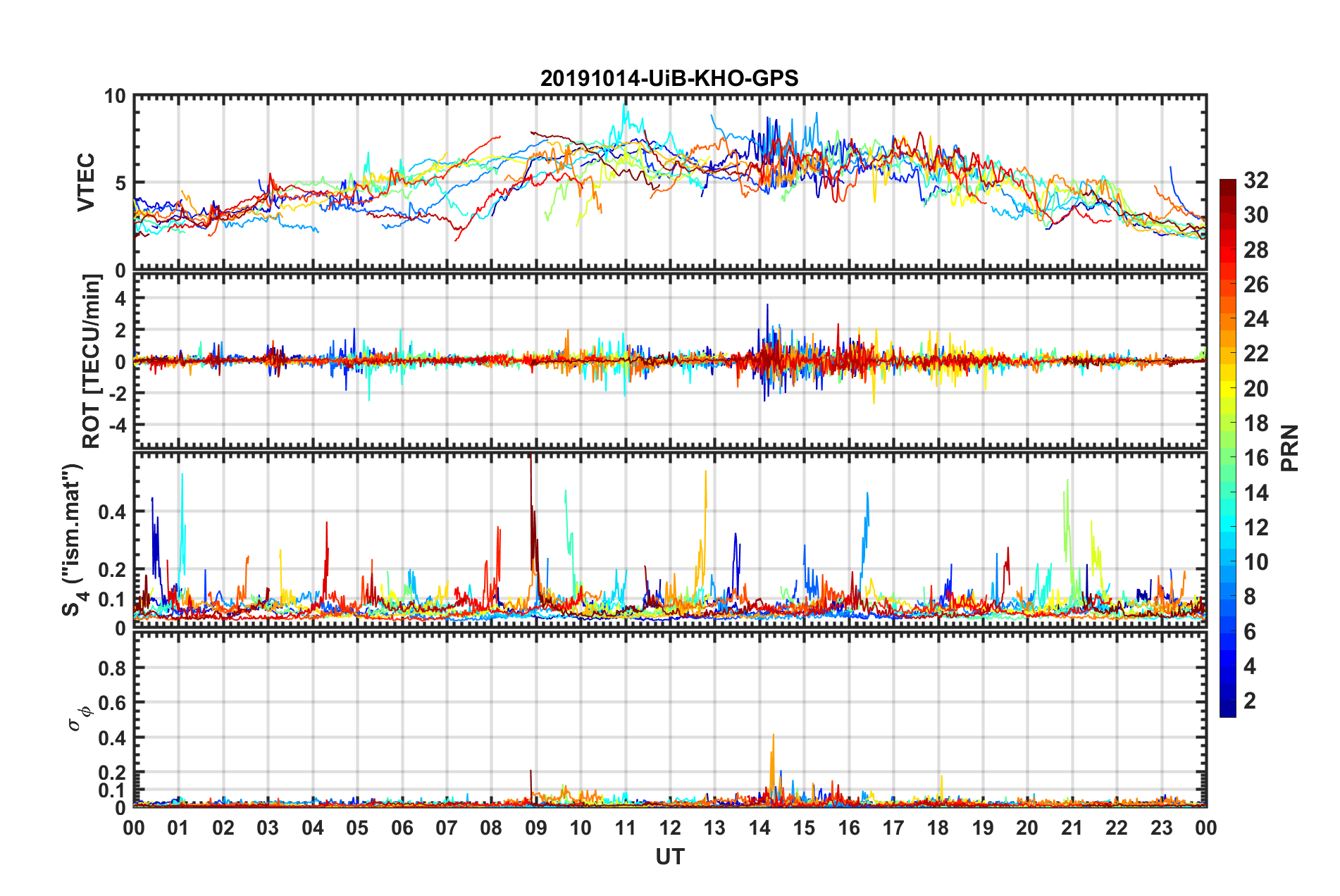Click the plot title 20191014-UiB-KHO-GPS

point(669,78)
